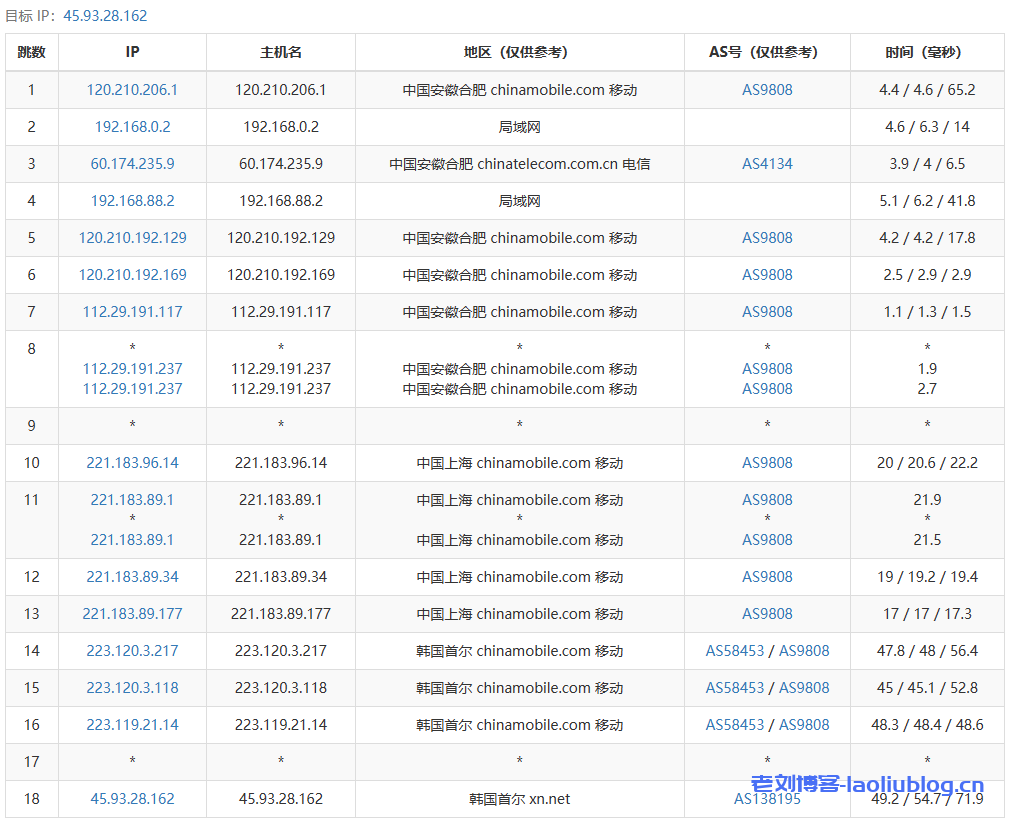Open the blue 192.168.0.2 IP link
The image size is (1010, 822).
[x=132, y=127]
